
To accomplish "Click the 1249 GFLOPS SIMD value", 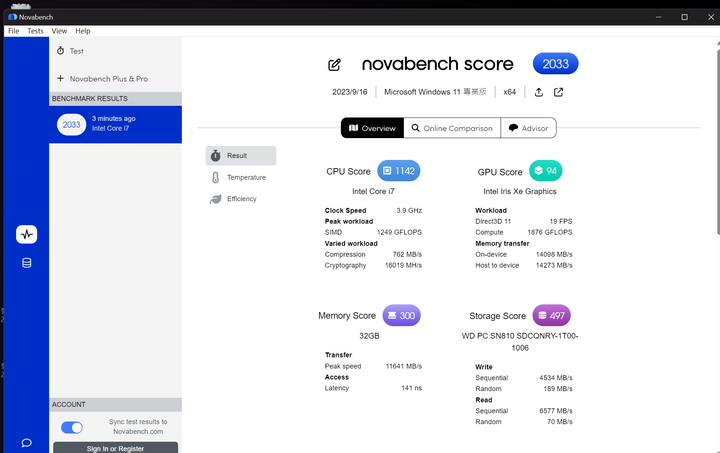I will click(x=399, y=232).
